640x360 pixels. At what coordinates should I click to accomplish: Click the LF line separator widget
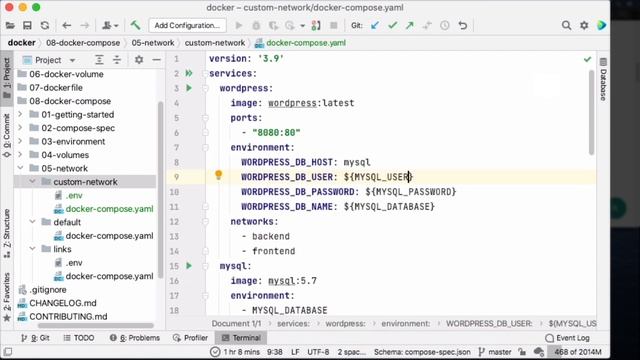pos(295,352)
